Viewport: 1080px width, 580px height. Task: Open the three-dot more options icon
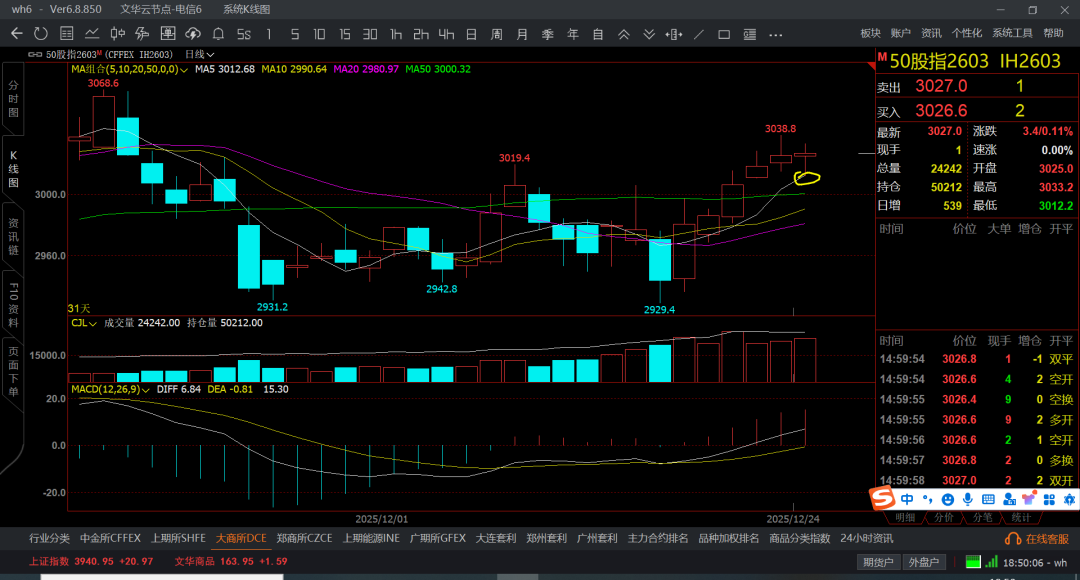[x=776, y=34]
